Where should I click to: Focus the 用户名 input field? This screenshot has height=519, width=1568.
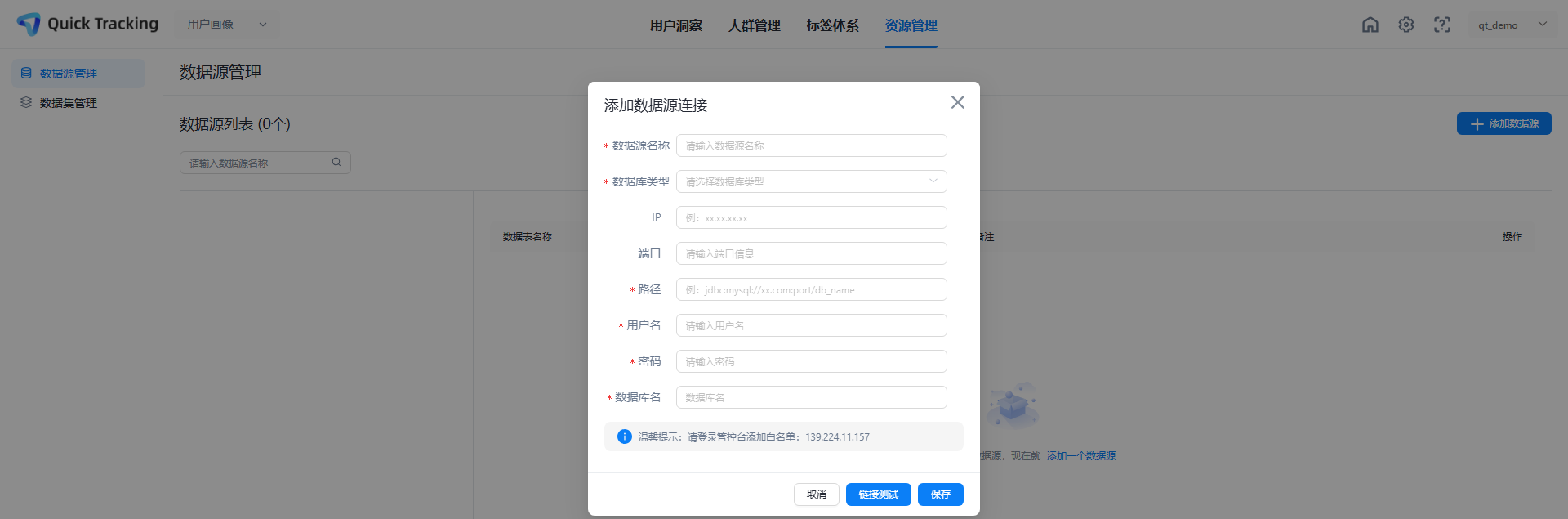click(812, 325)
